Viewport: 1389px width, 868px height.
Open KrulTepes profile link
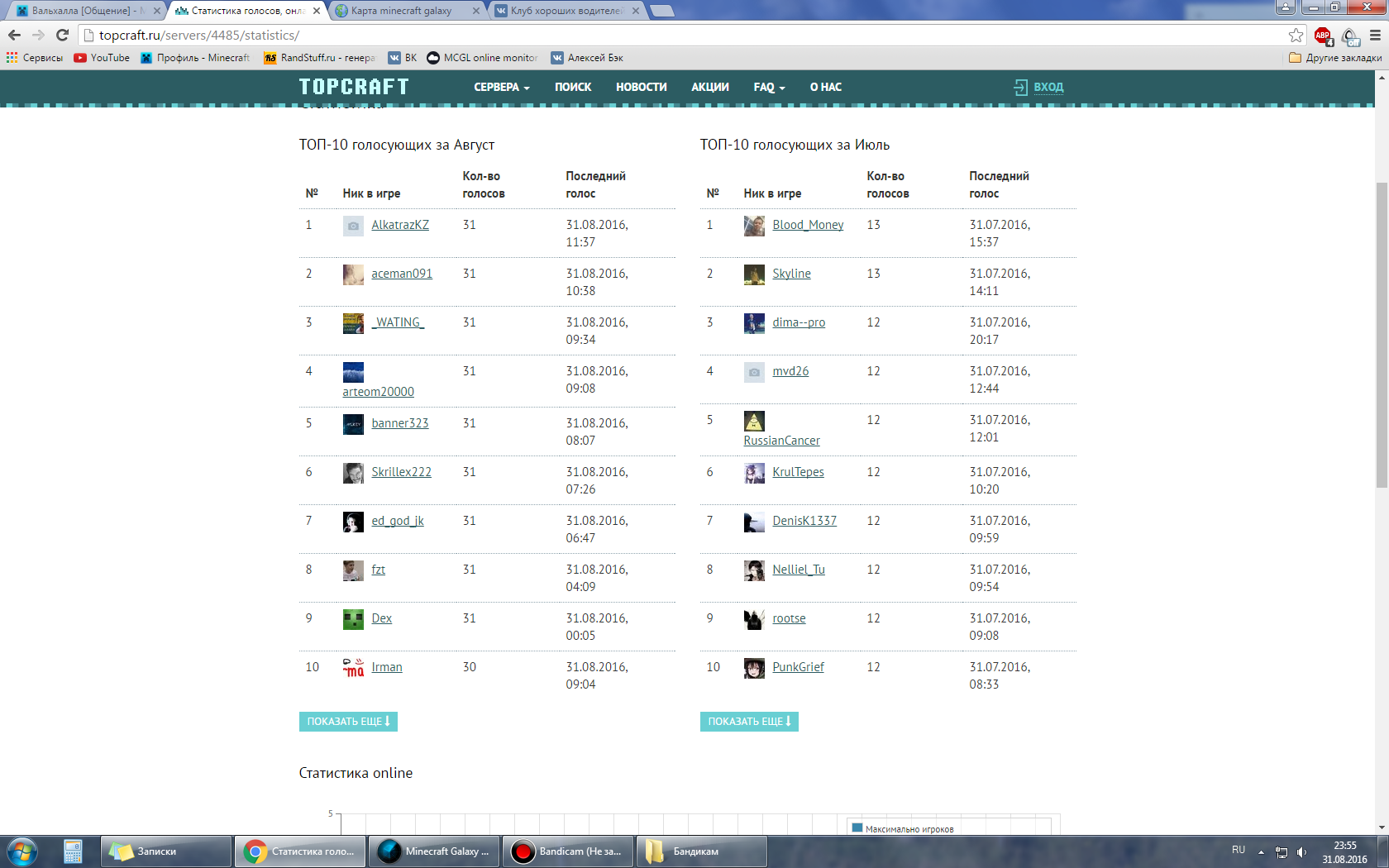[x=798, y=472]
